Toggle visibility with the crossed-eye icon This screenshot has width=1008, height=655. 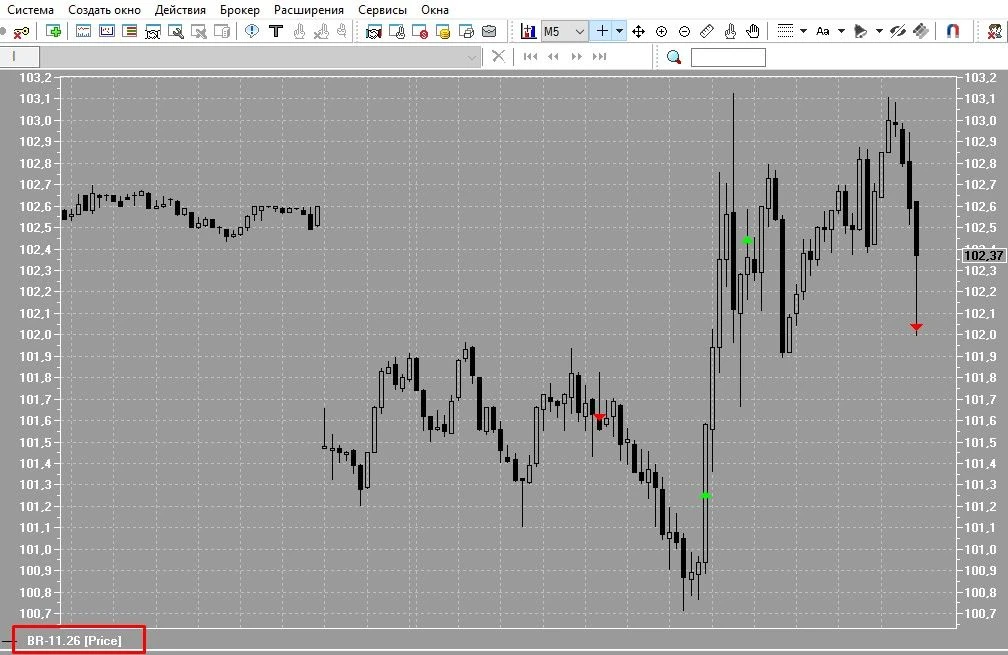click(x=898, y=31)
